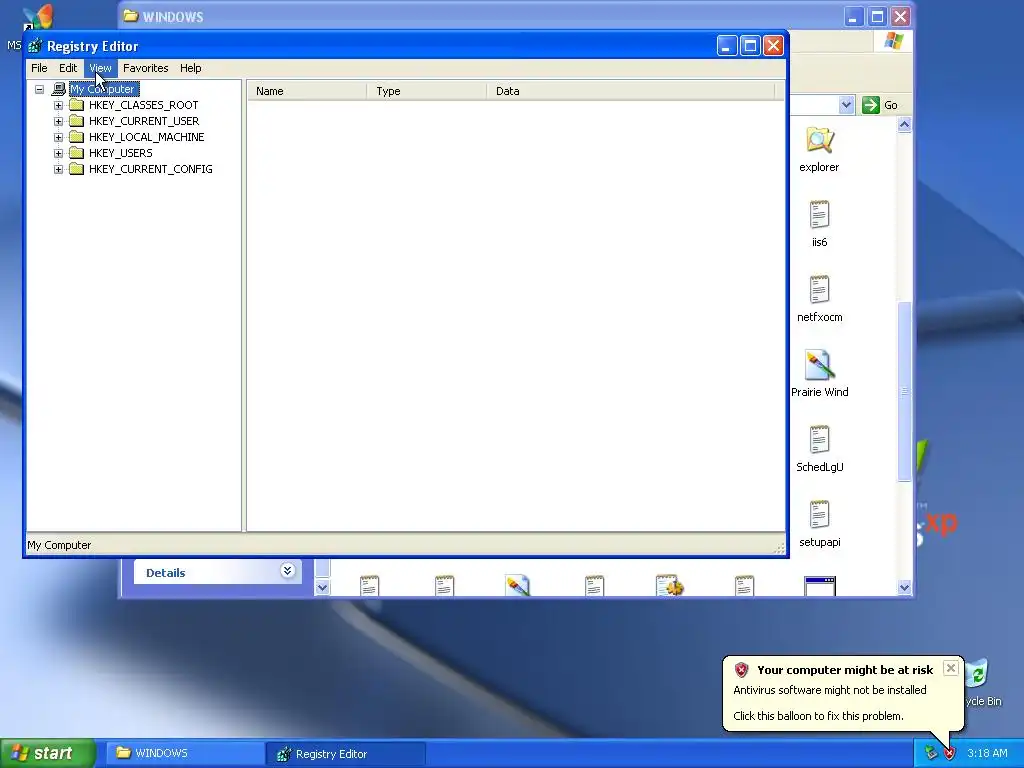The width and height of the screenshot is (1024, 768).
Task: Maximize the Registry Editor window
Action: click(750, 46)
